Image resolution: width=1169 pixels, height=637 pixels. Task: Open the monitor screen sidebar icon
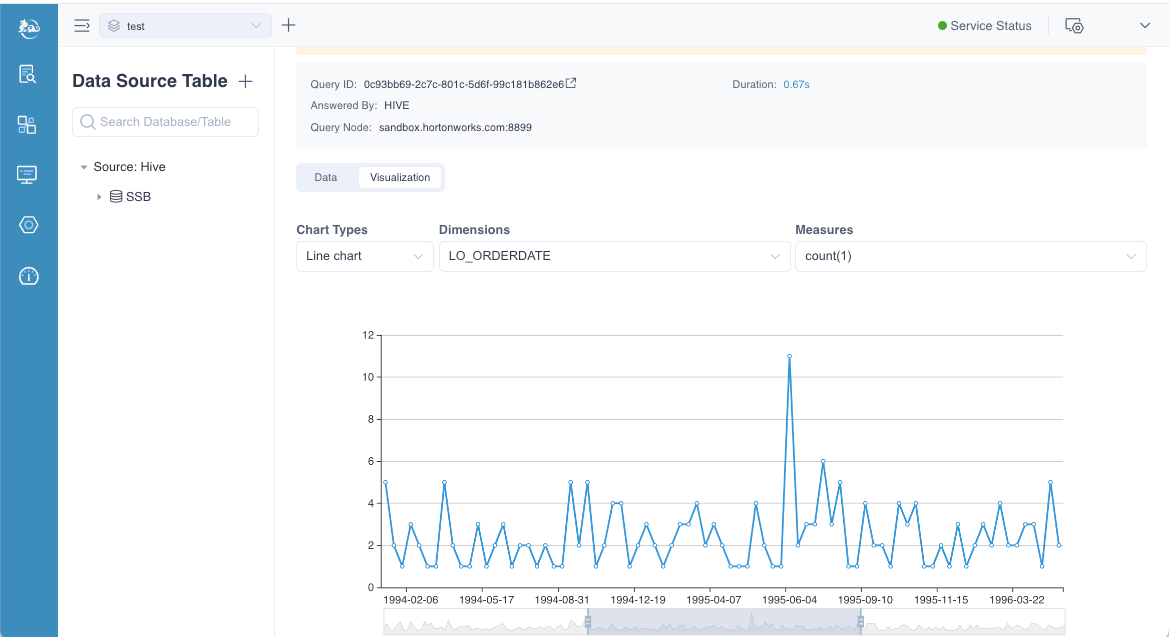[x=28, y=175]
